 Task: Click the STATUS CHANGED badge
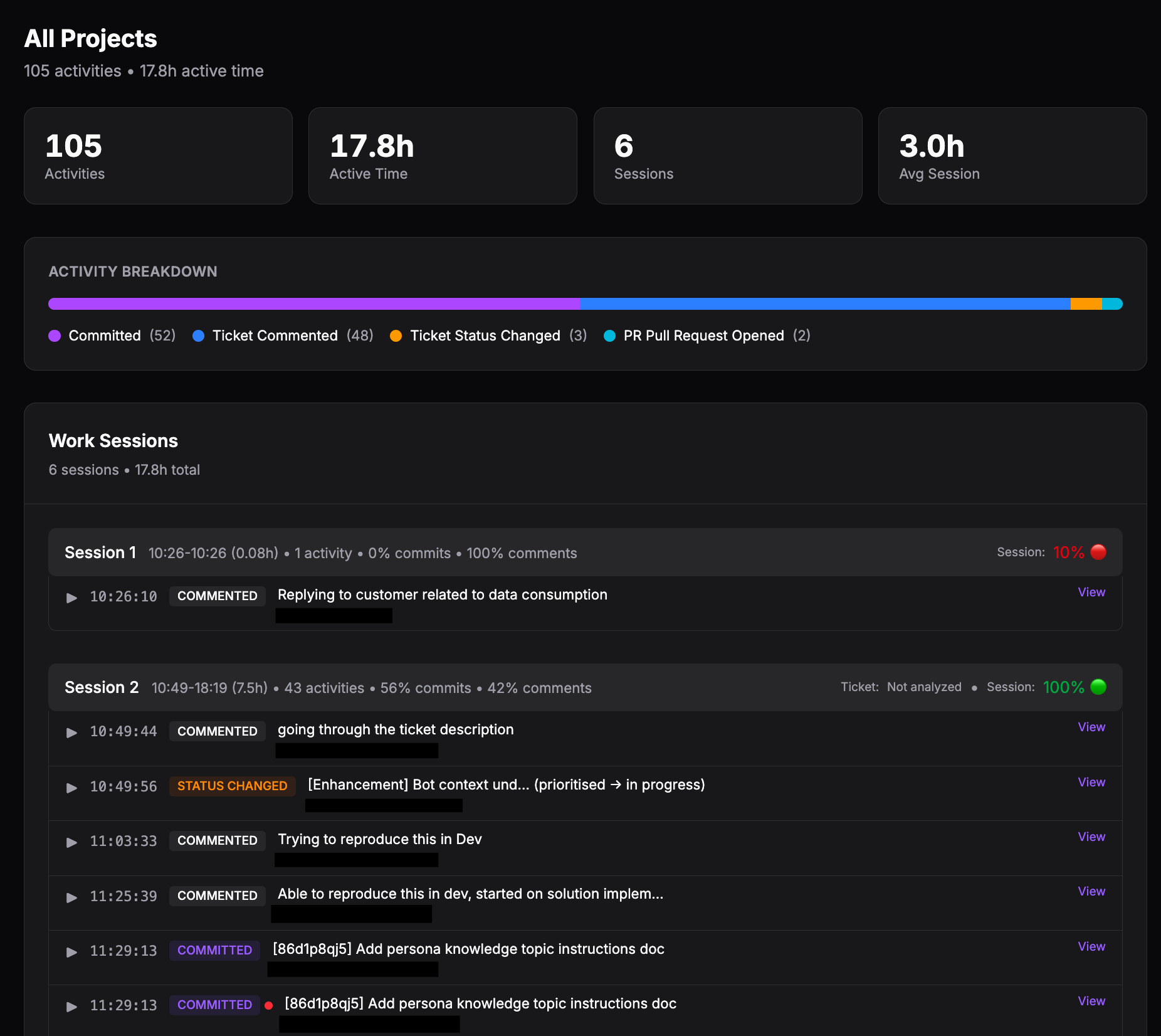coord(232,786)
